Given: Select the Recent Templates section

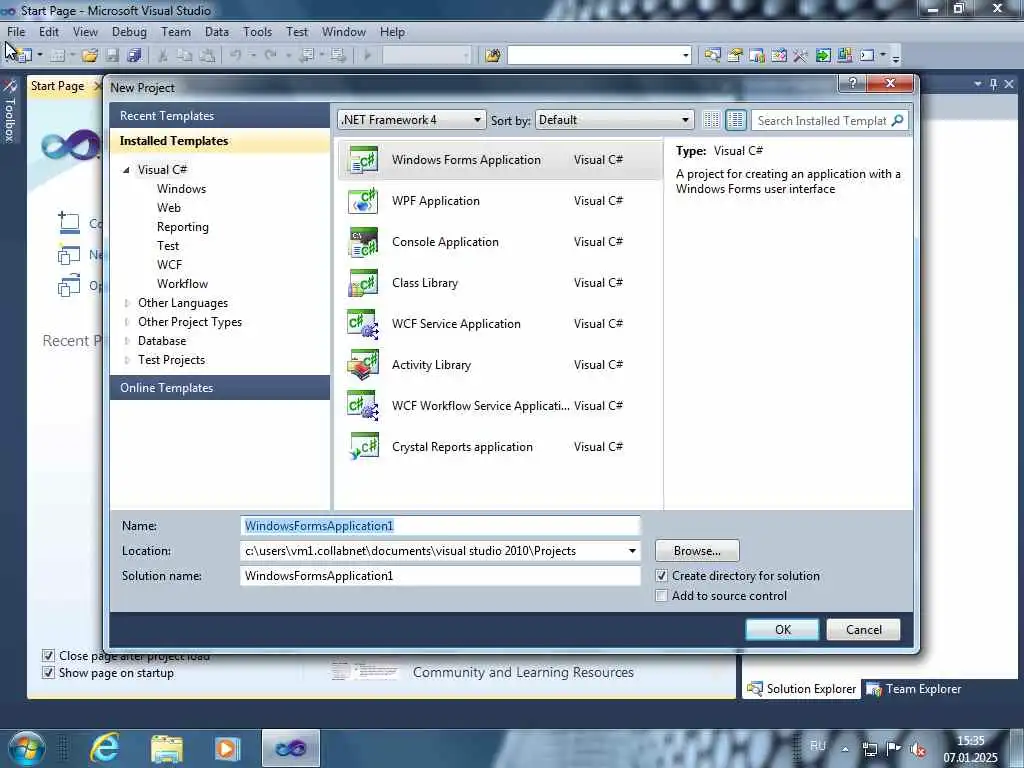Looking at the screenshot, I should pyautogui.click(x=220, y=116).
